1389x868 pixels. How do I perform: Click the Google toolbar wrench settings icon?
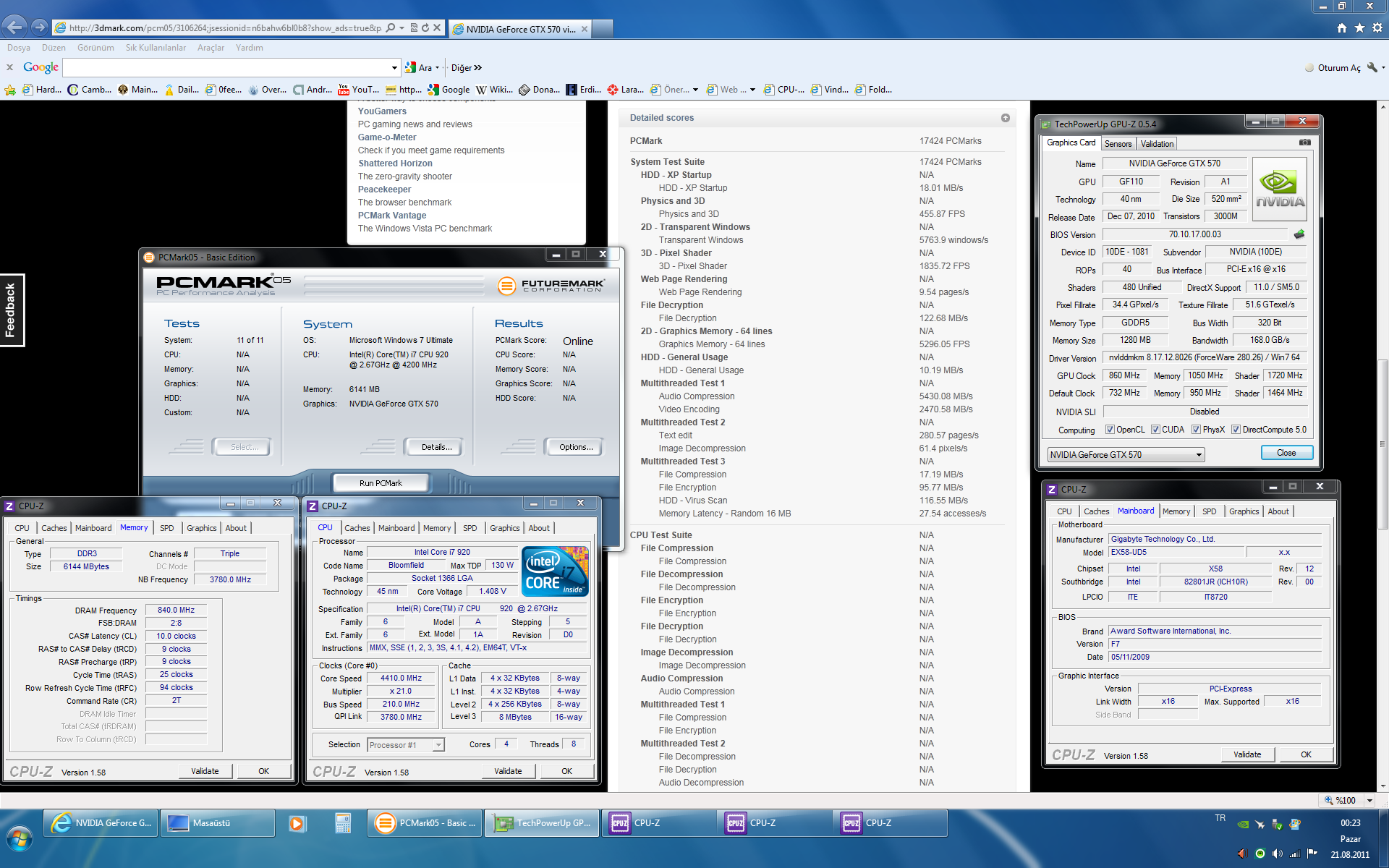click(1372, 67)
